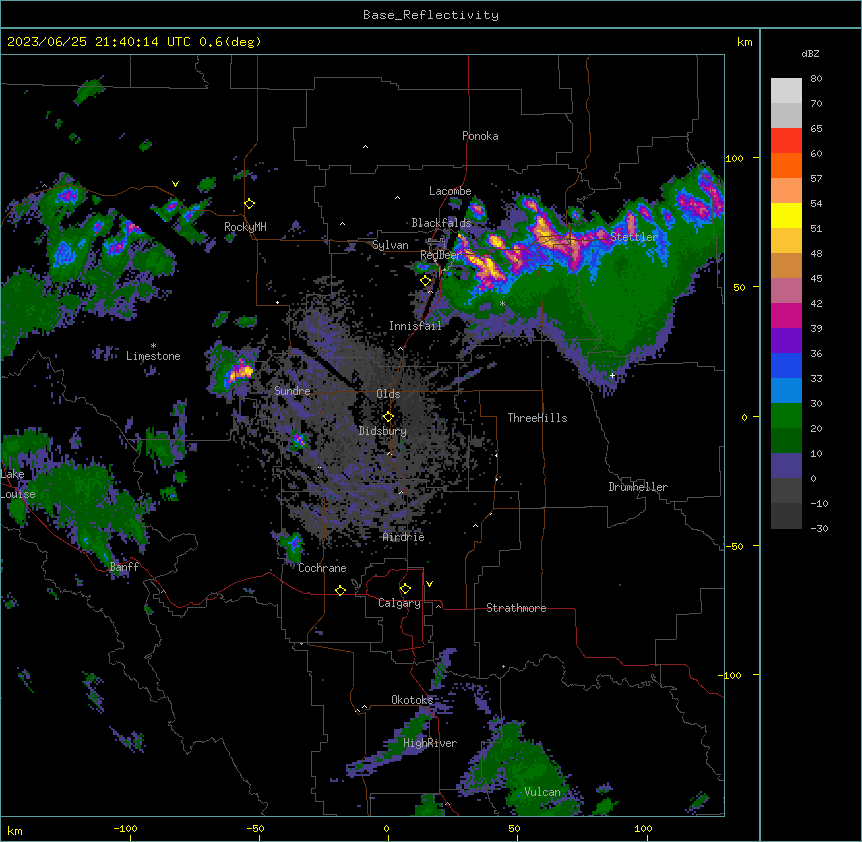Click the Ponoka city label
This screenshot has width=862, height=842.
pyautogui.click(x=480, y=136)
